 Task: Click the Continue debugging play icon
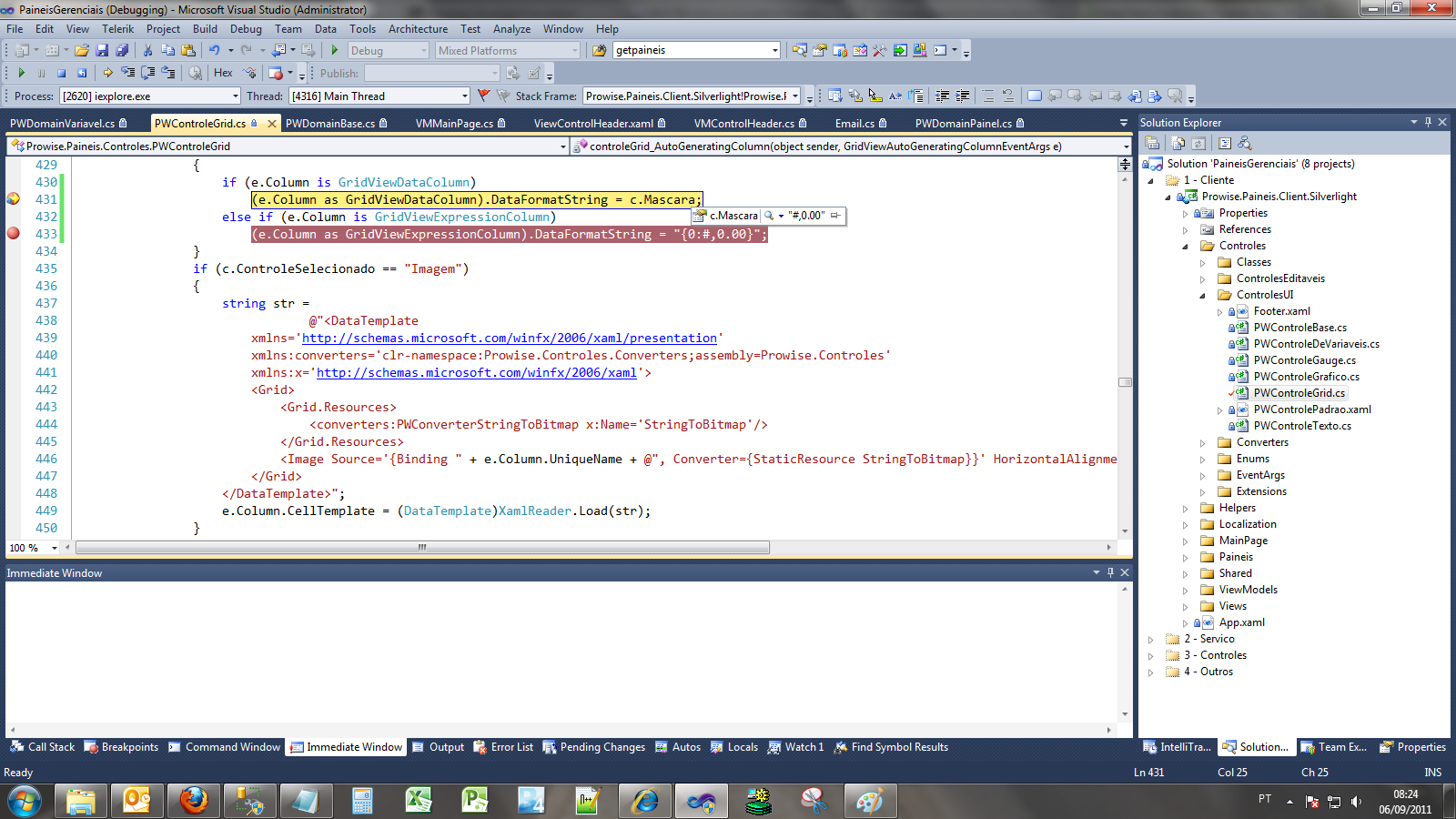pyautogui.click(x=22, y=73)
